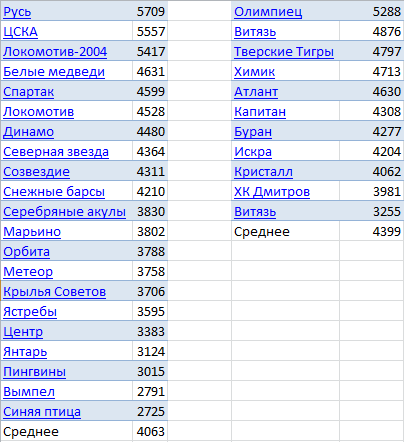
Task: Open the Русь team link
Action: click(17, 12)
